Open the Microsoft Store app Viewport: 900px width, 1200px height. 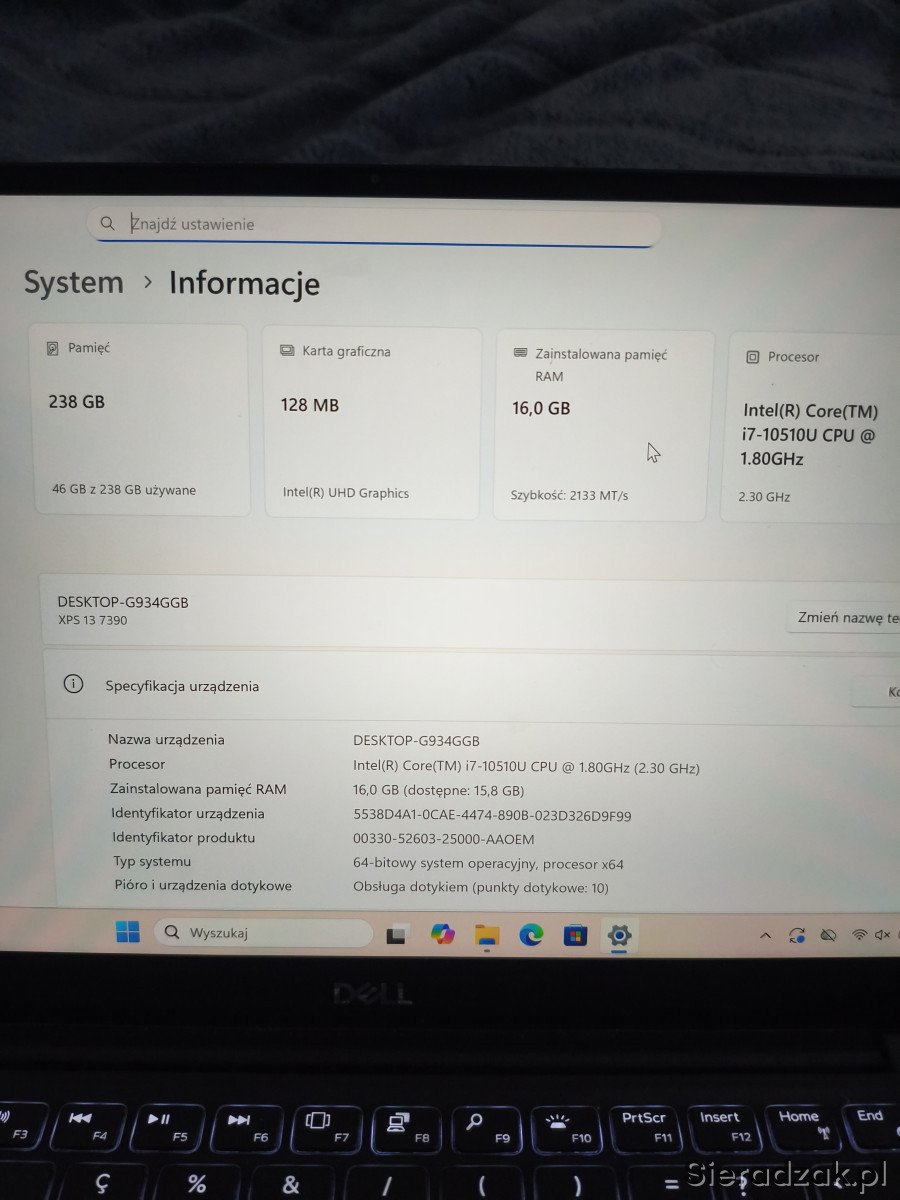[575, 936]
